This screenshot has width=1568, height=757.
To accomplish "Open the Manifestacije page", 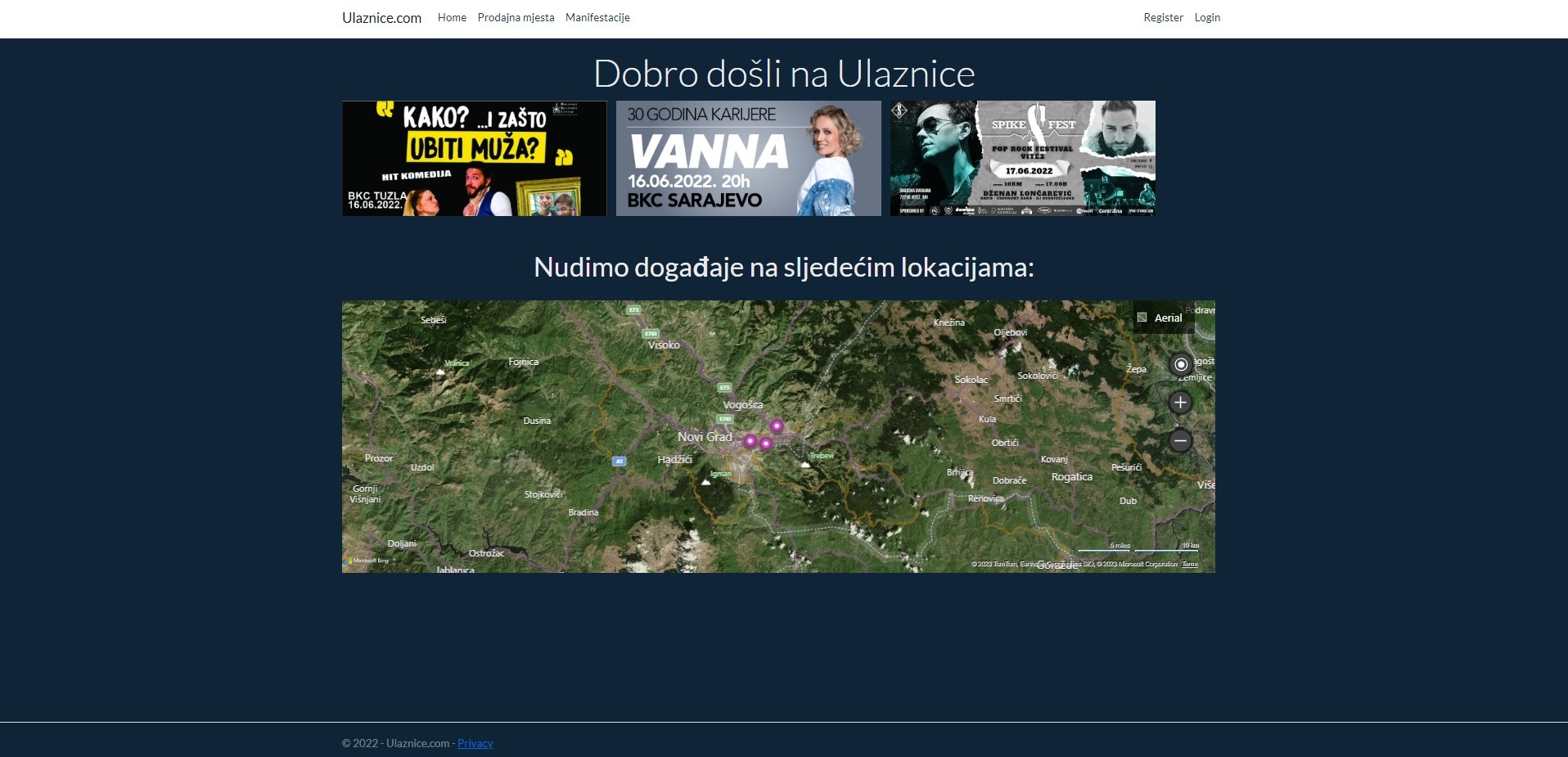I will (x=597, y=17).
